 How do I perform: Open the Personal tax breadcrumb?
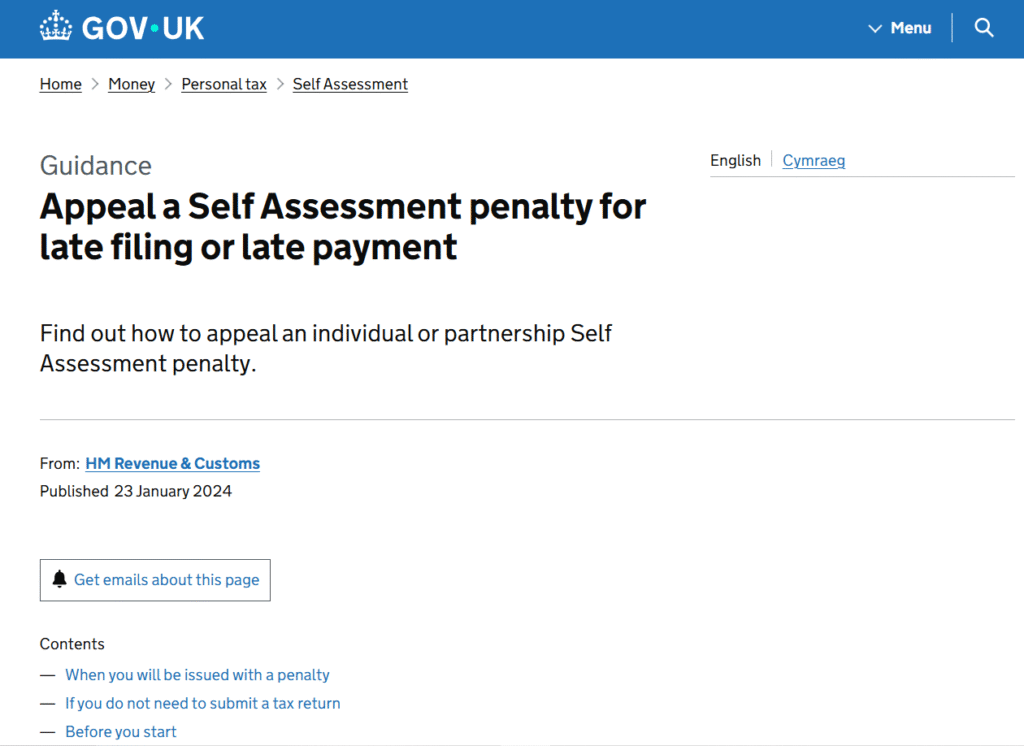pos(224,84)
